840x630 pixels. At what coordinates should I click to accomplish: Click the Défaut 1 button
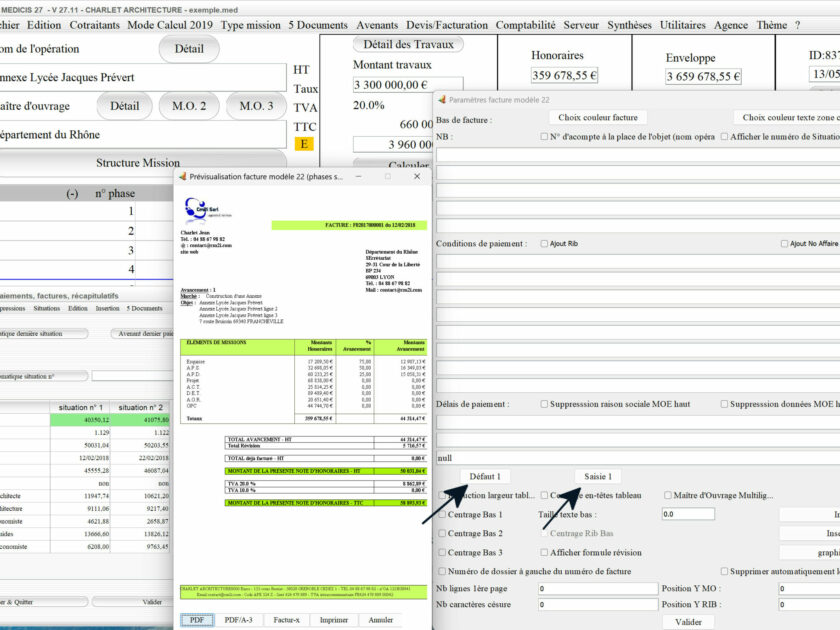tap(485, 476)
